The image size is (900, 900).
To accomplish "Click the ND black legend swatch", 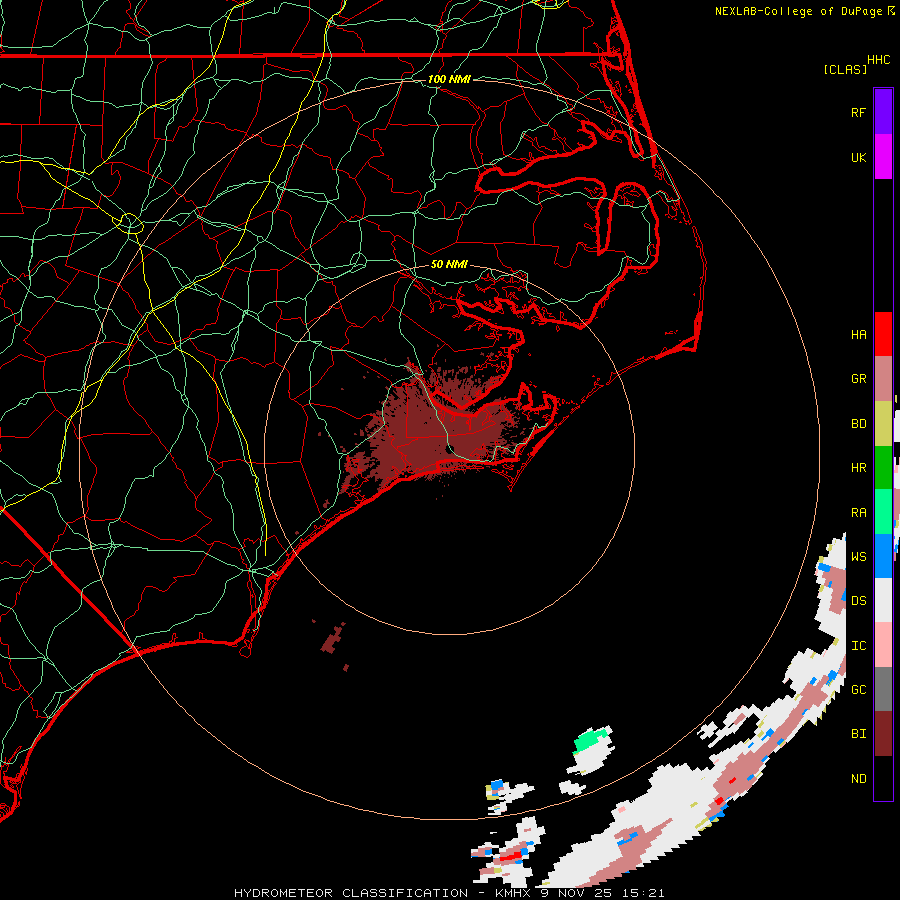I will tap(883, 778).
